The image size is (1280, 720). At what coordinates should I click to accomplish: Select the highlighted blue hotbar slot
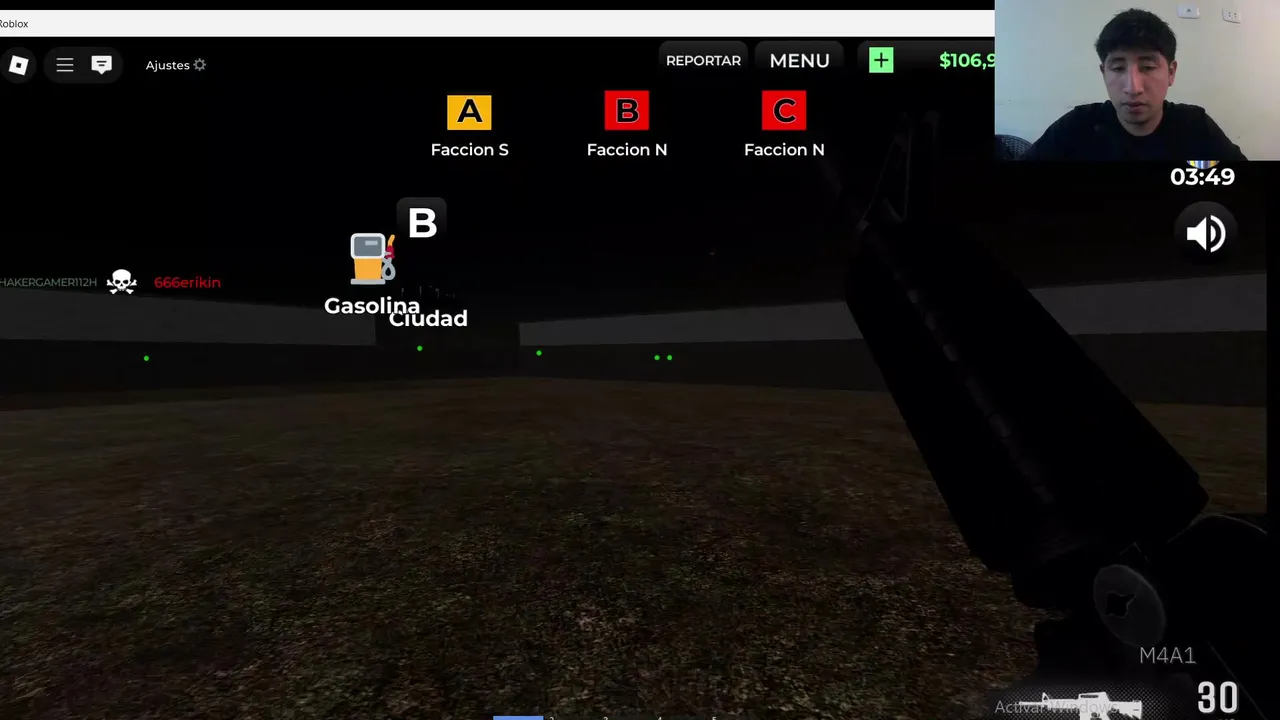pyautogui.click(x=518, y=717)
